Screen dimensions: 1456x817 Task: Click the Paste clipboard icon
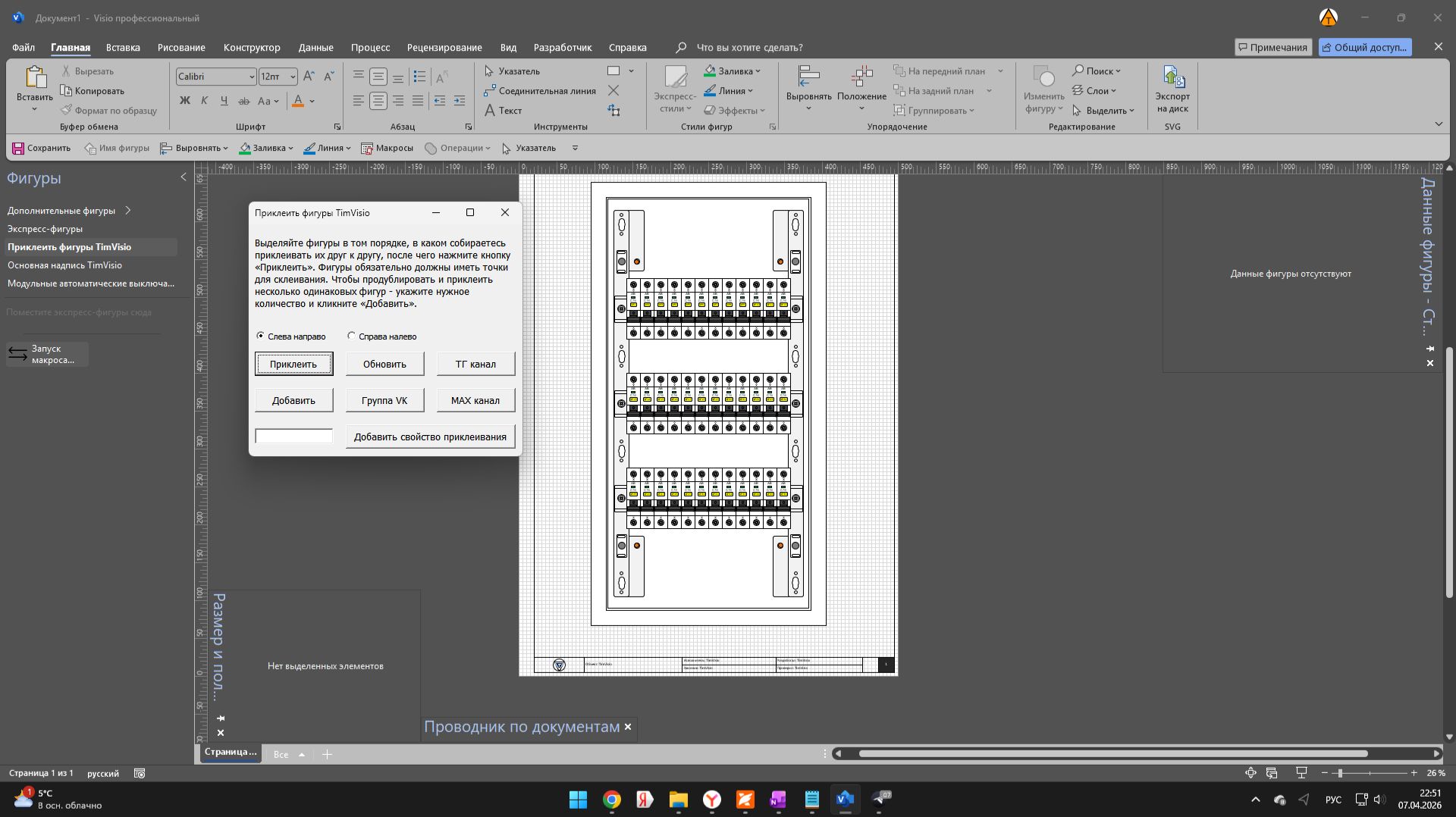coord(35,77)
